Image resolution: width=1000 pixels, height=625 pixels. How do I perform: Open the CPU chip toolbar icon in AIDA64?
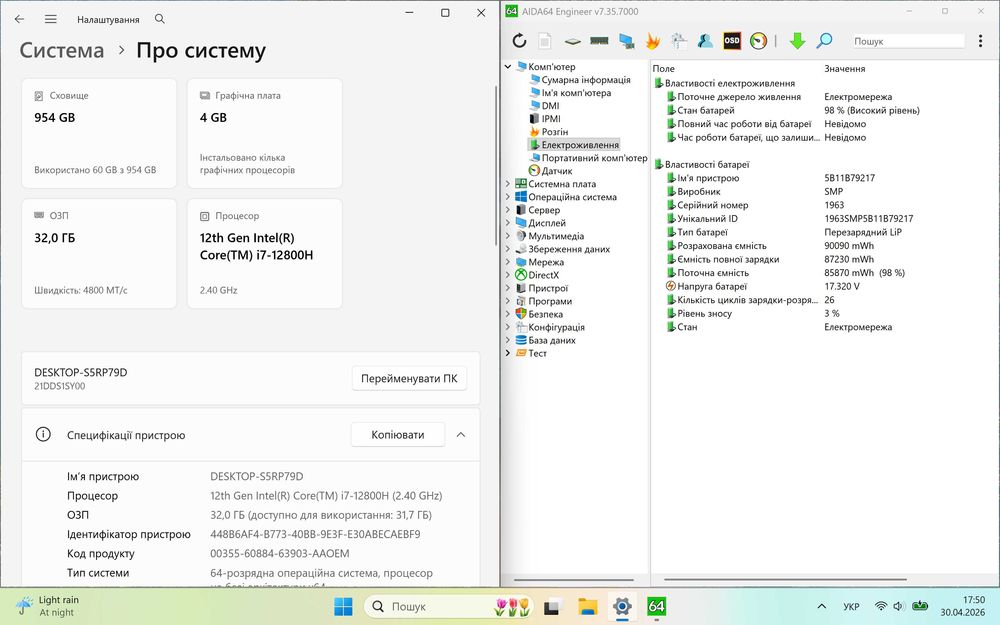[572, 41]
